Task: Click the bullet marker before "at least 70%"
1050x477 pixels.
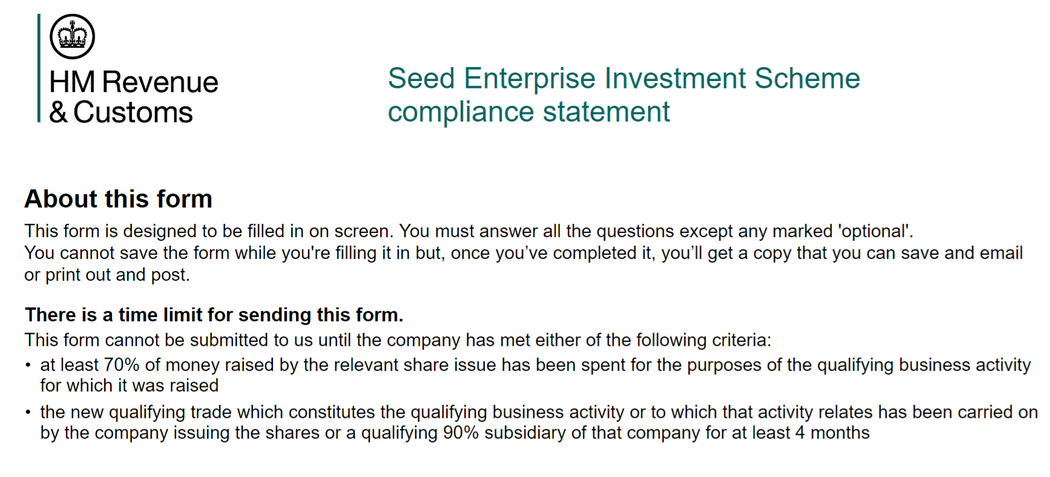Action: click(28, 364)
